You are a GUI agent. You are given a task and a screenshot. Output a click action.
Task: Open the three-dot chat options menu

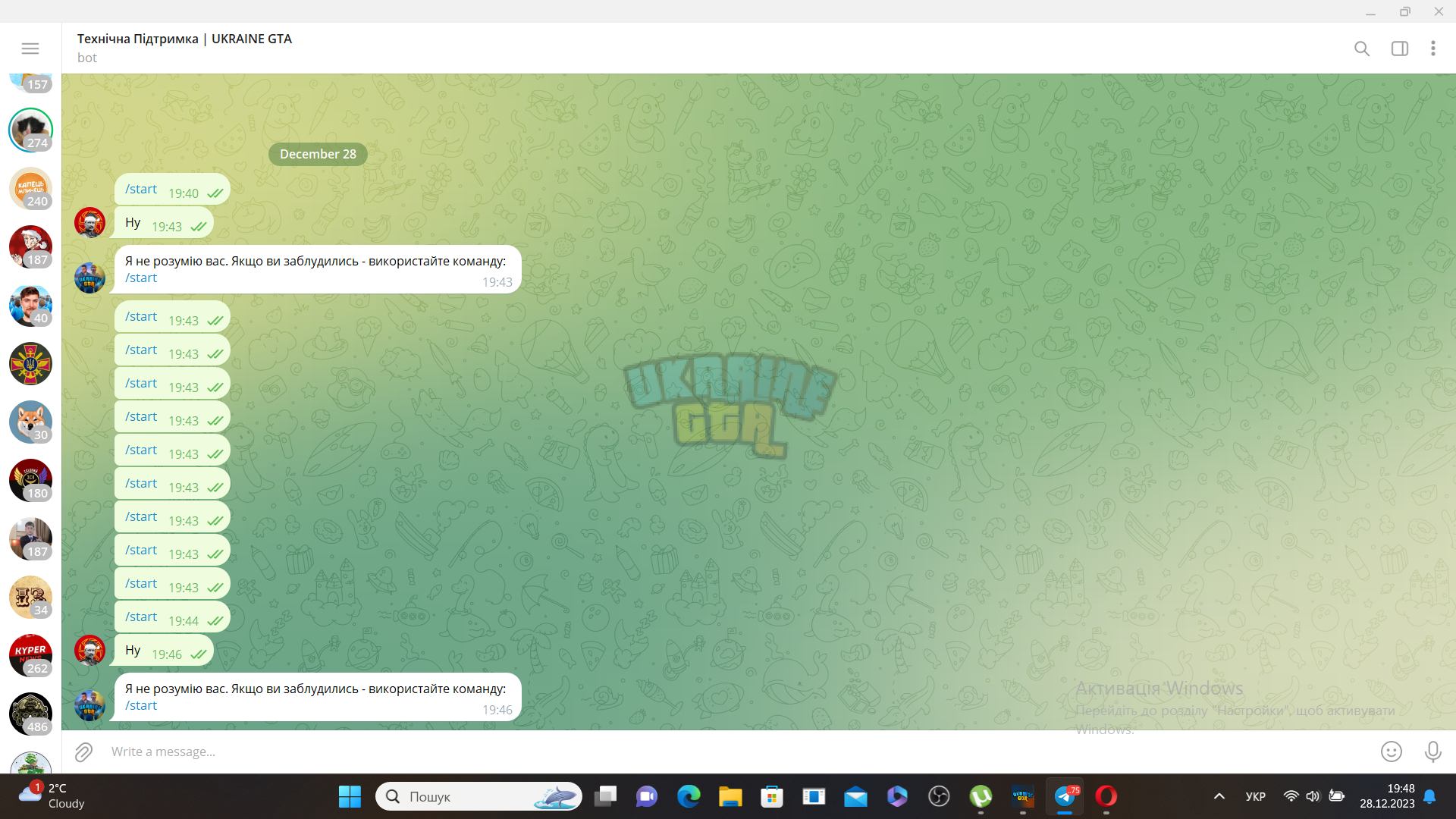[x=1433, y=49]
